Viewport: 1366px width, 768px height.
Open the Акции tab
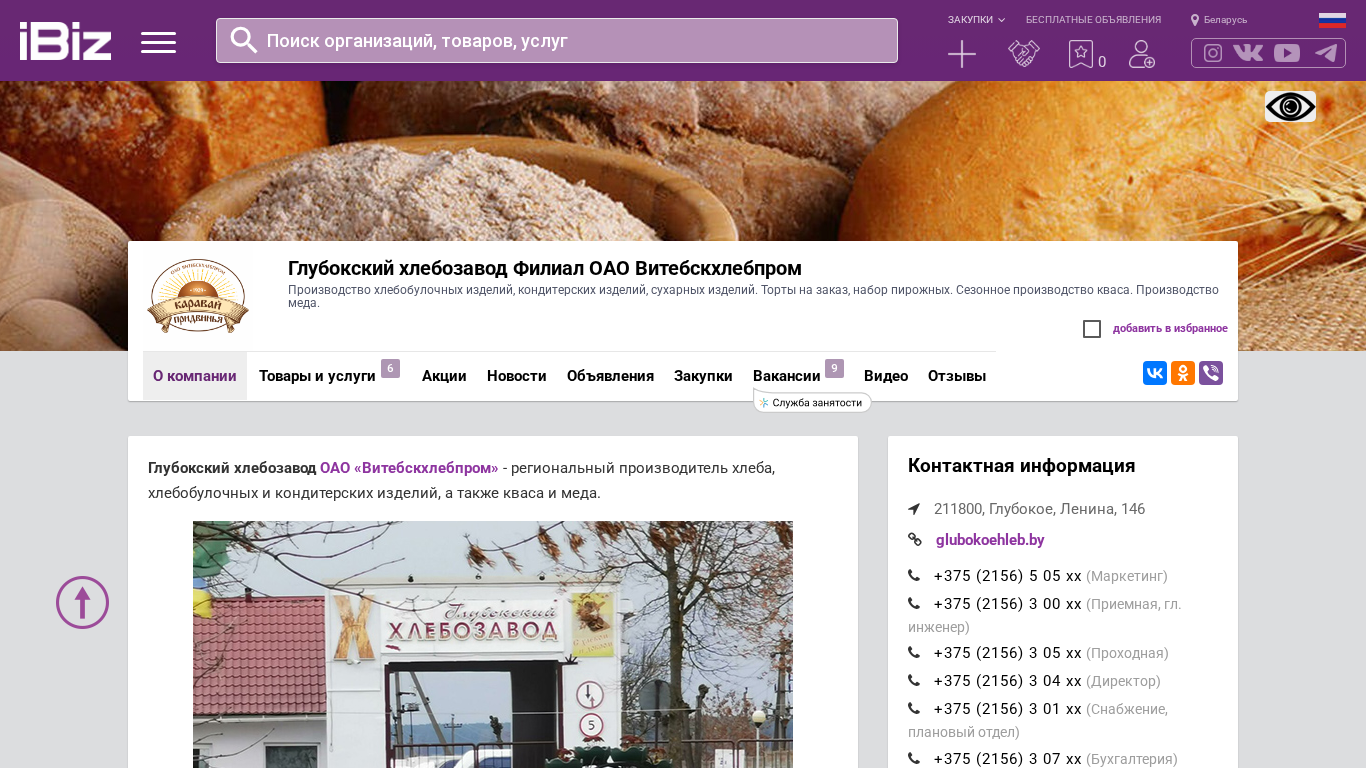[x=444, y=376]
